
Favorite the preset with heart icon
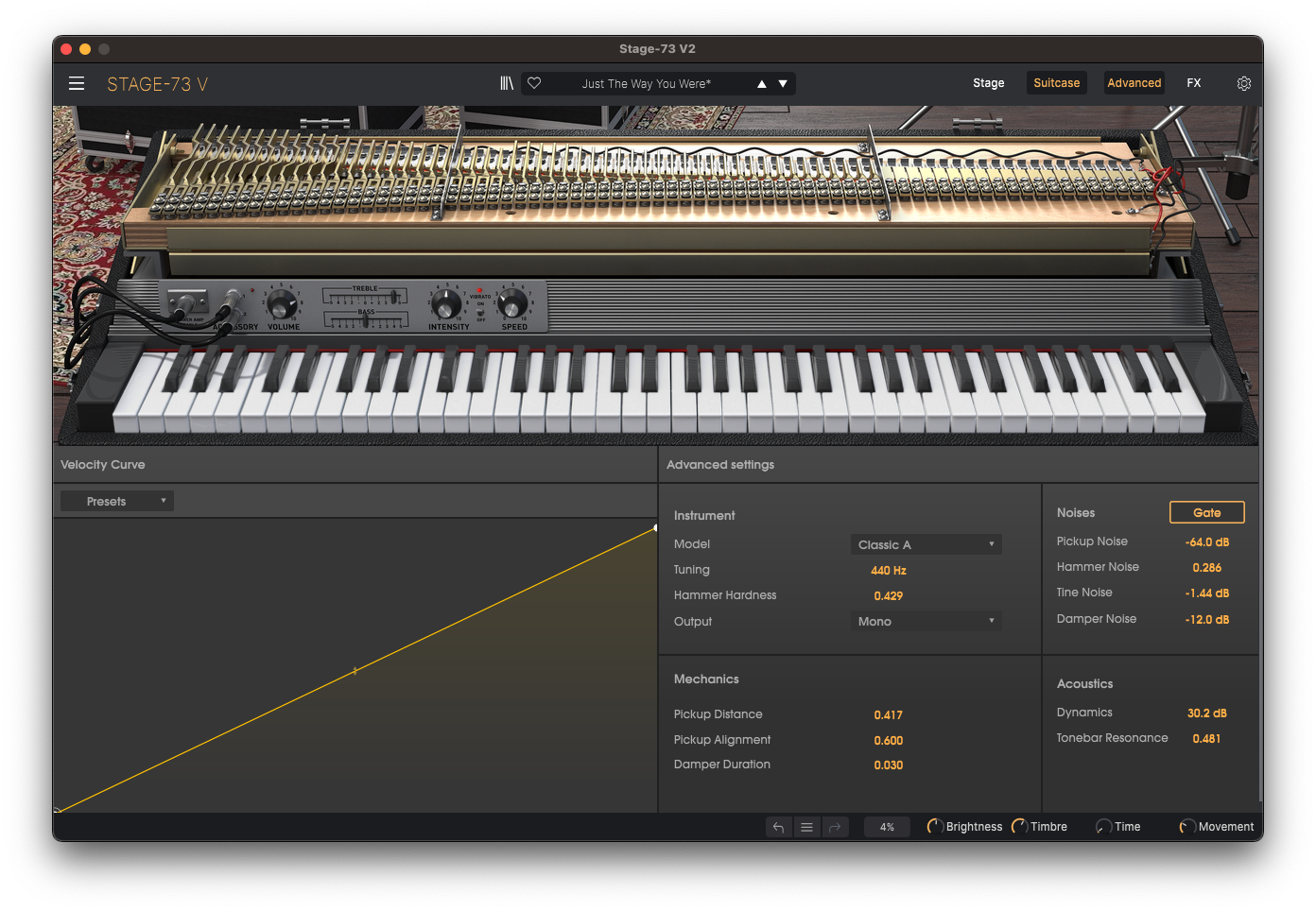(534, 83)
